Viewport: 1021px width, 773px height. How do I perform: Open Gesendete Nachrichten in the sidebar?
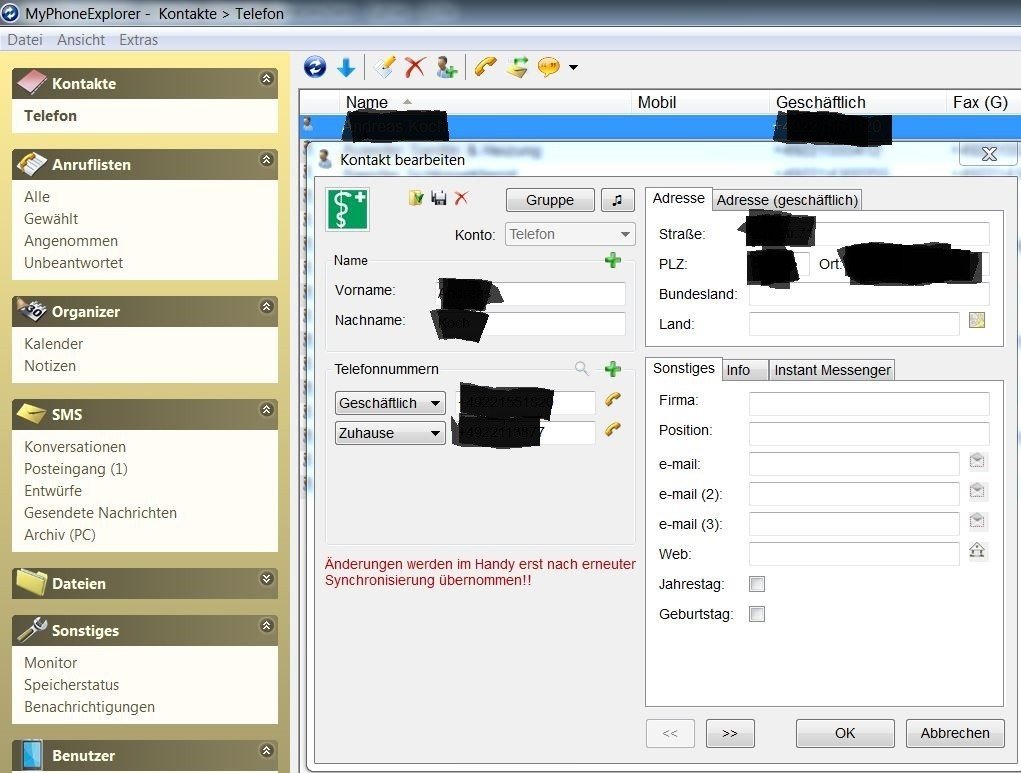100,513
